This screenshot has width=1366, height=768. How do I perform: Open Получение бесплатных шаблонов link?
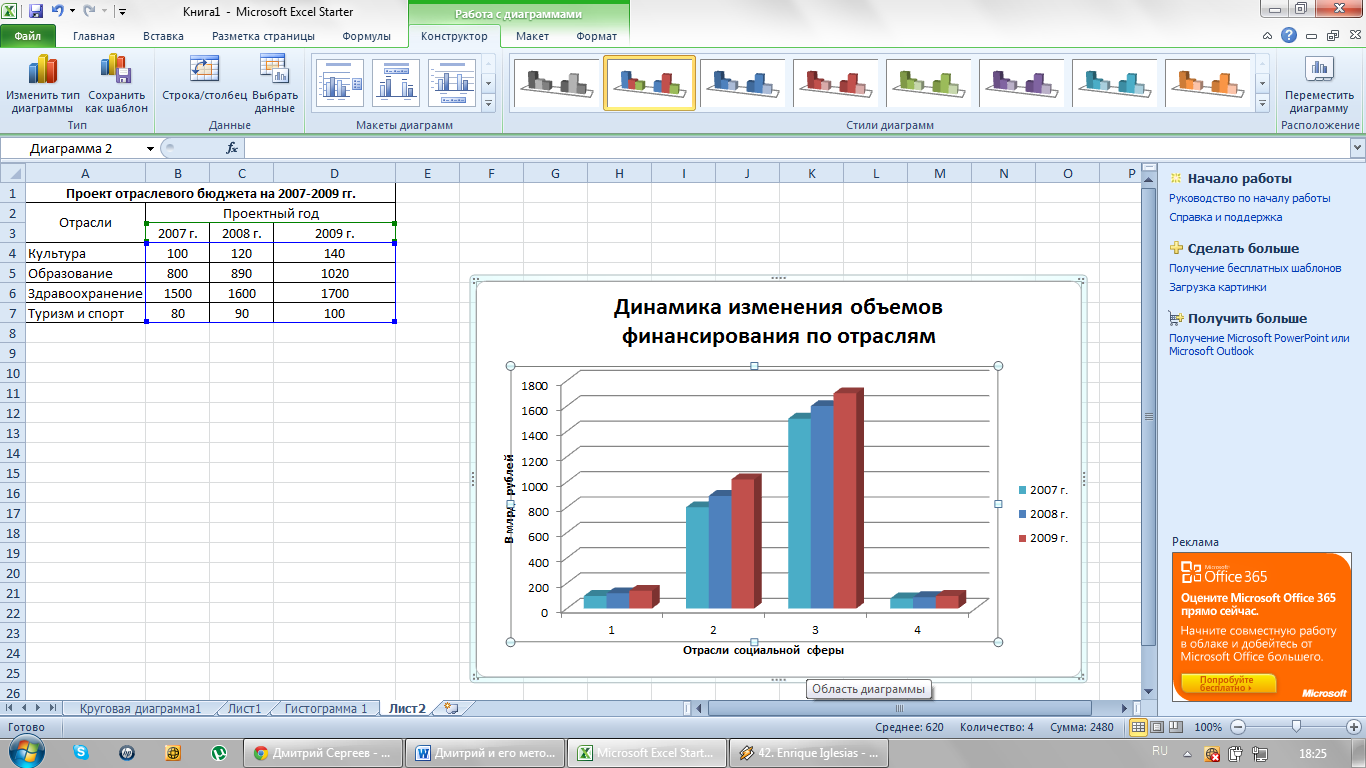click(1255, 268)
